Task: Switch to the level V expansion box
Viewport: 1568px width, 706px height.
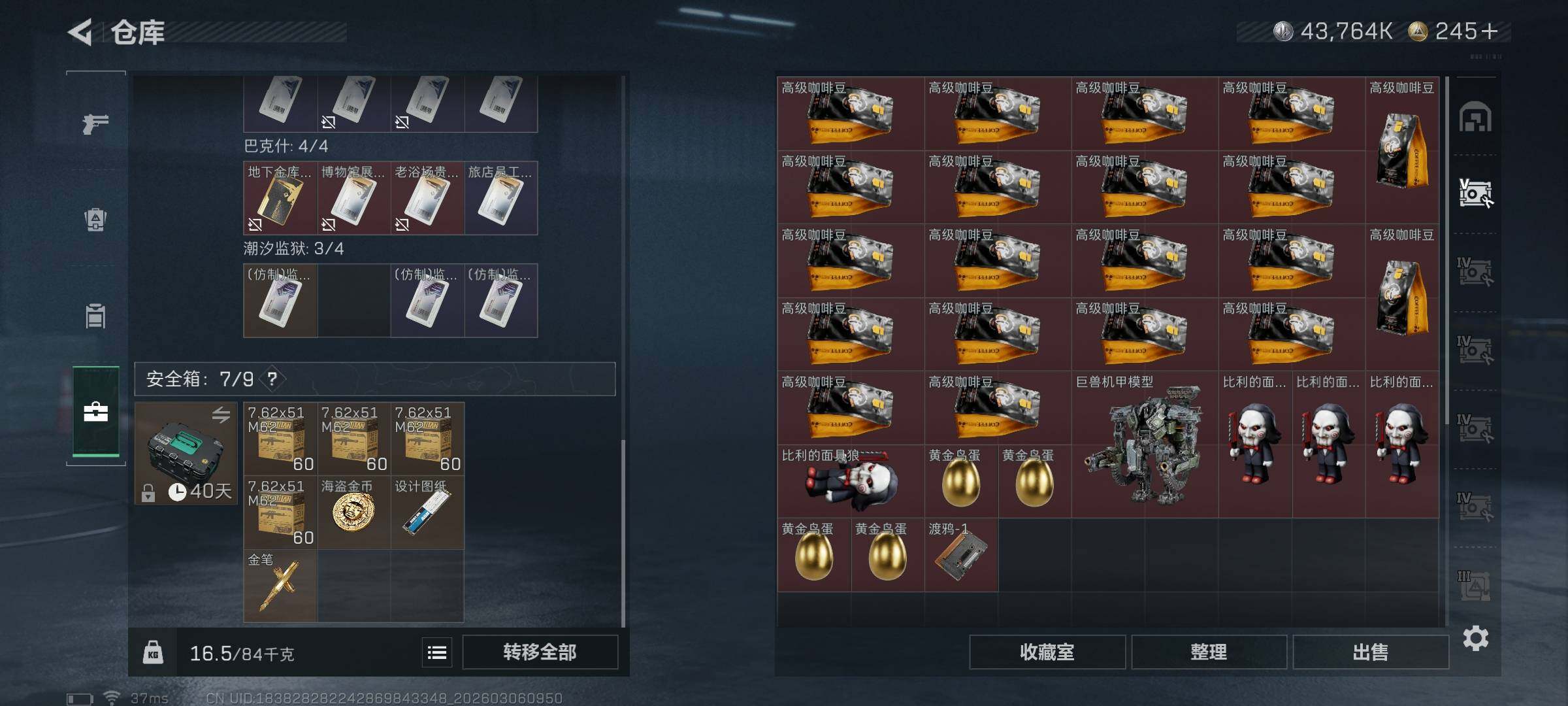Action: [x=1475, y=193]
